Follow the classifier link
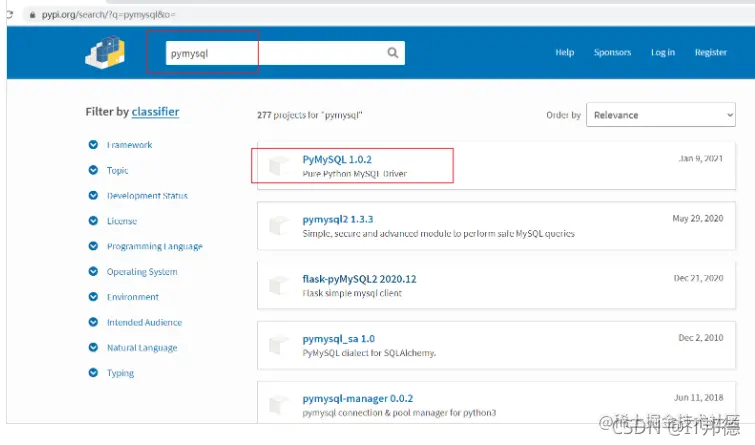755x445 pixels. coord(156,112)
